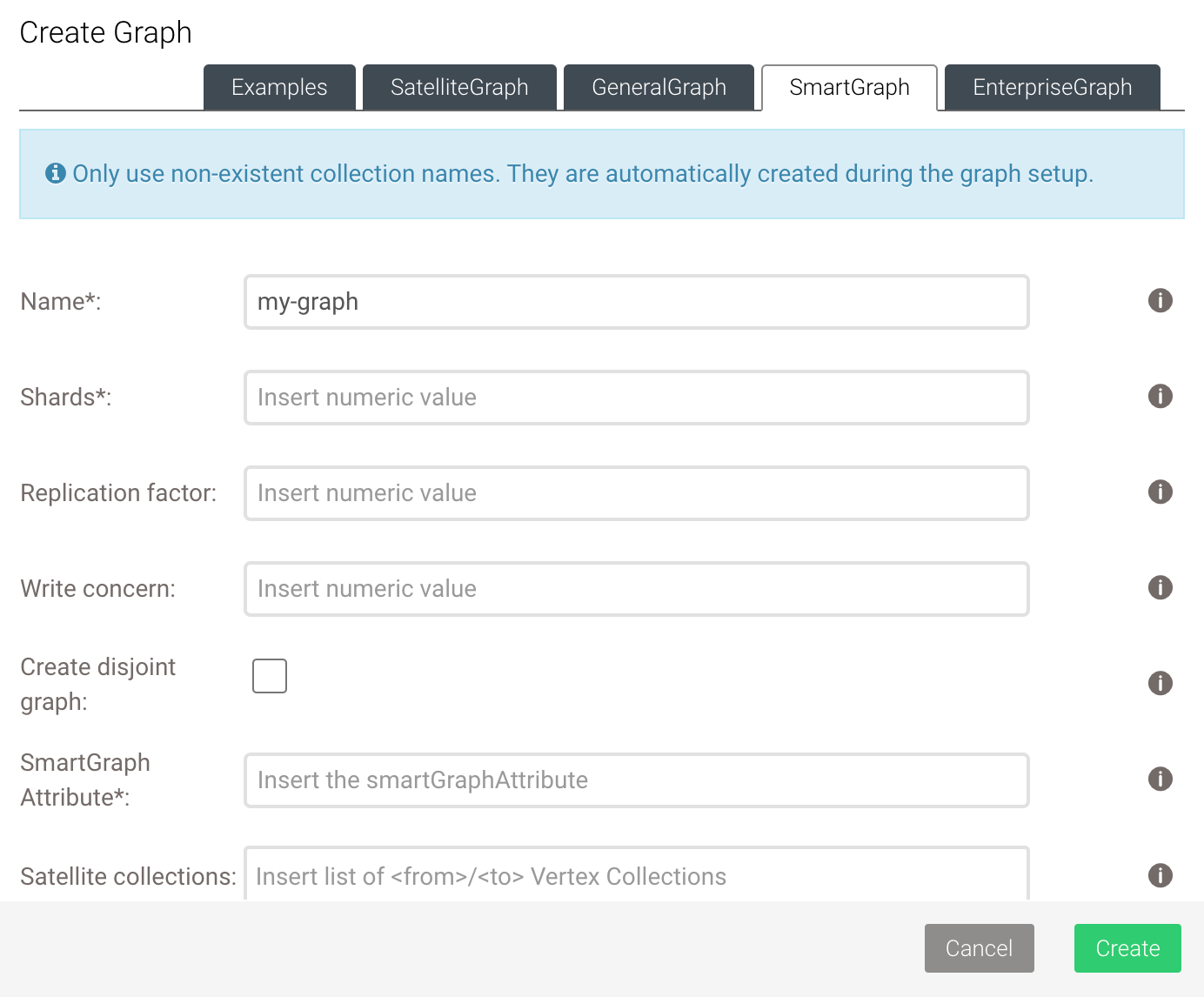1204x997 pixels.
Task: View info for Create disjoint graph
Action: 1160,684
